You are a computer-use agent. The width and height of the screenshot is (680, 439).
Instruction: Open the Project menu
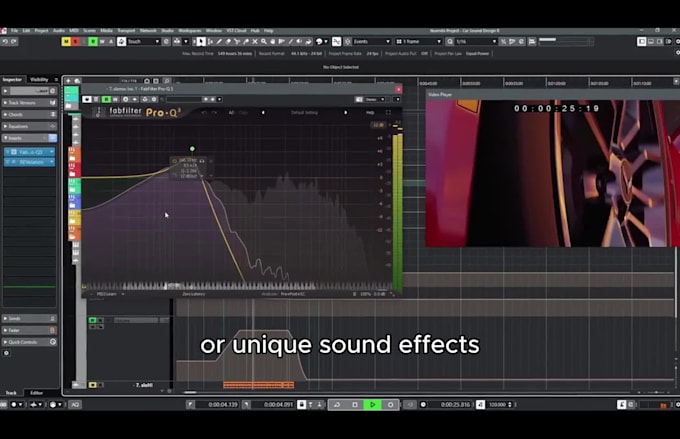(42, 31)
